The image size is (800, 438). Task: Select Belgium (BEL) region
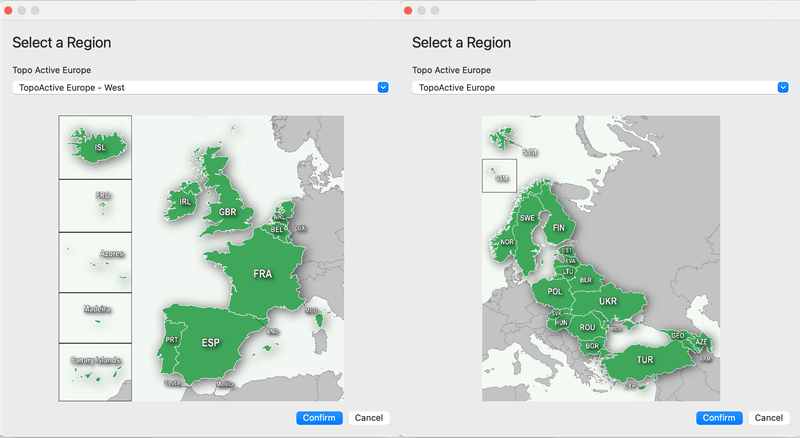[x=277, y=230]
